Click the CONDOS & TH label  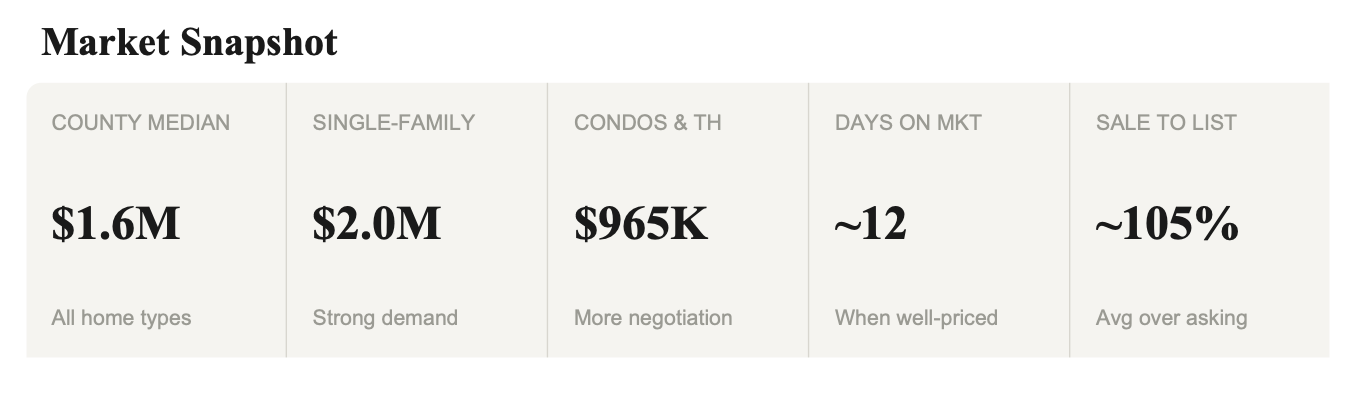648,123
